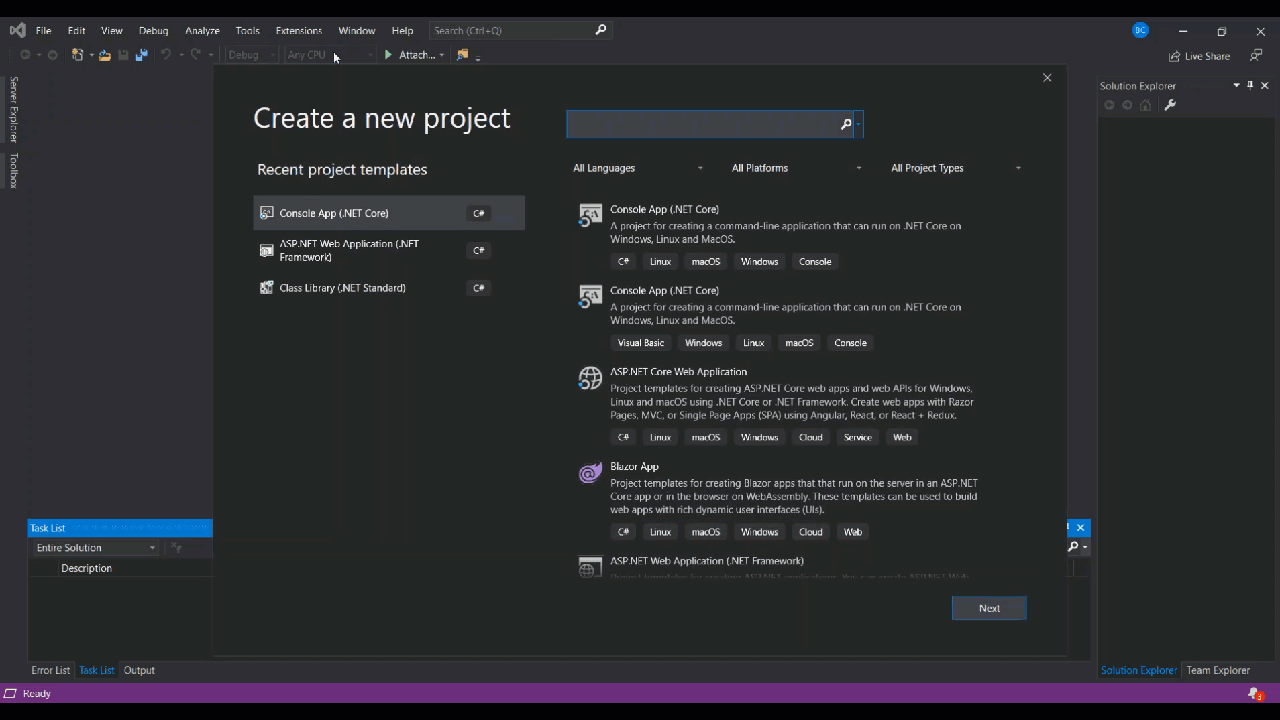Click the Live Share button label
Screen dimensions: 1280x720
[1207, 56]
